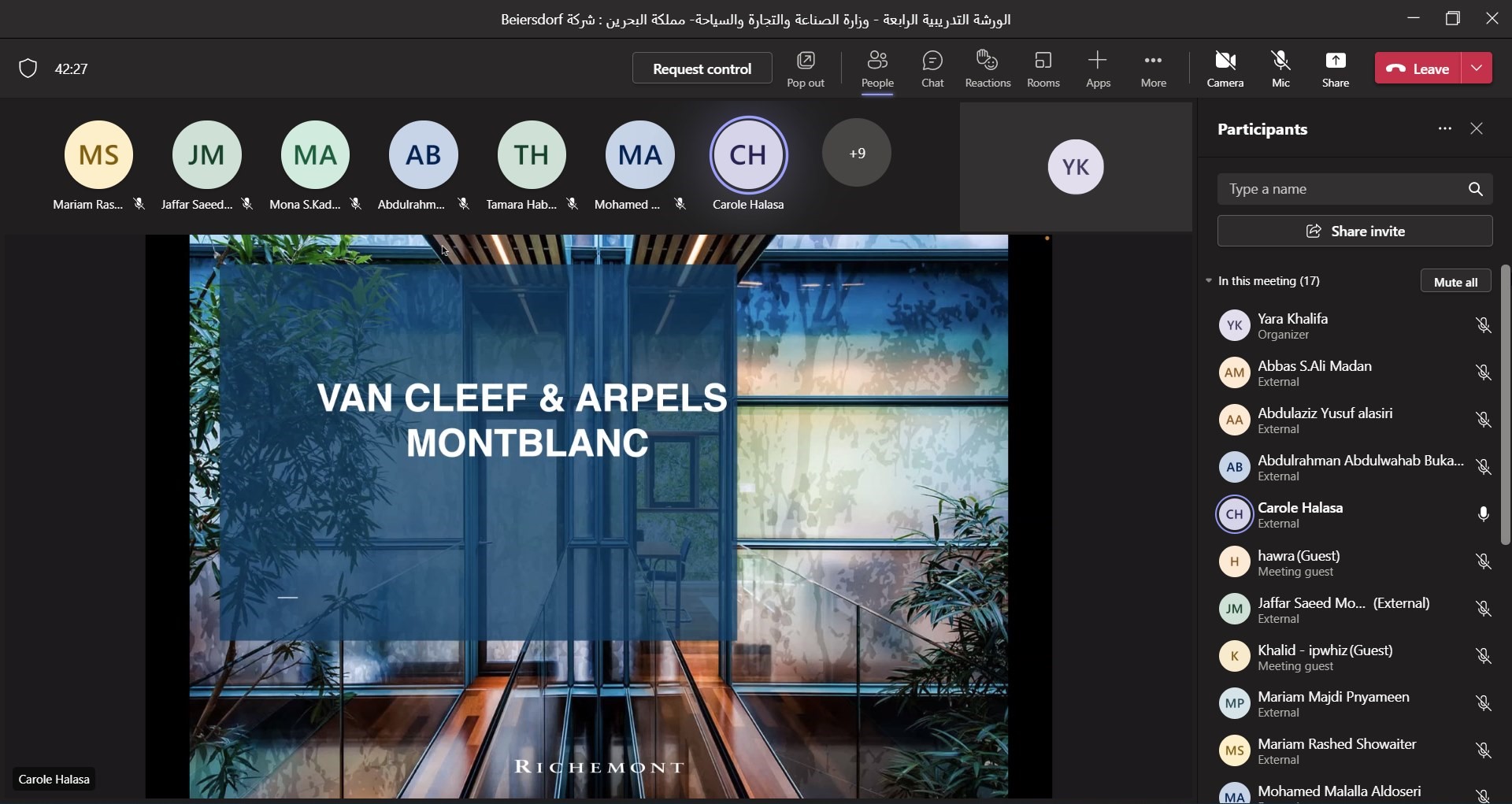Viewport: 1512px width, 804px height.
Task: Select Carole Halasa in participants list
Action: (1350, 514)
